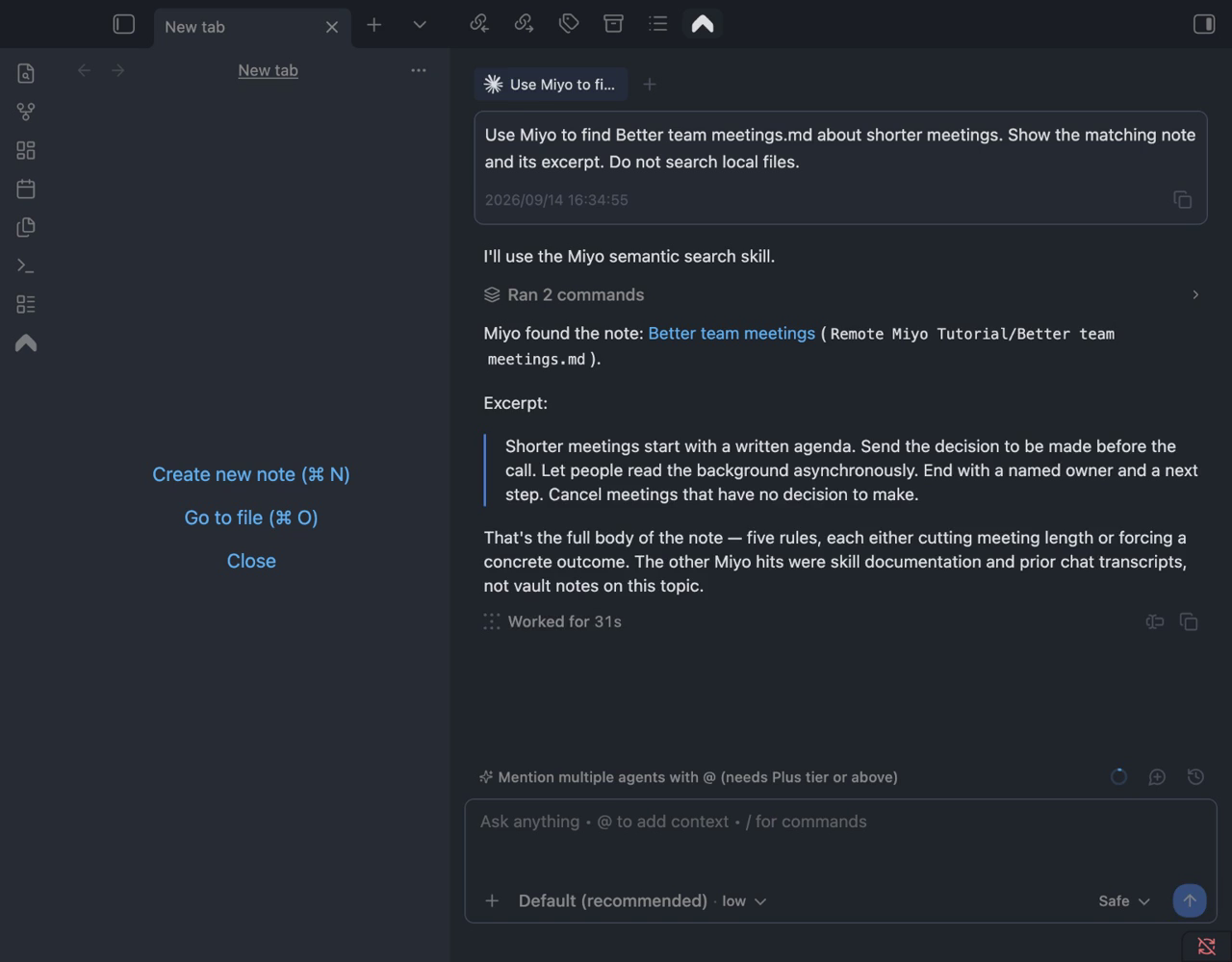Click the Close link in empty tab
The image size is (1232, 962).
251,561
